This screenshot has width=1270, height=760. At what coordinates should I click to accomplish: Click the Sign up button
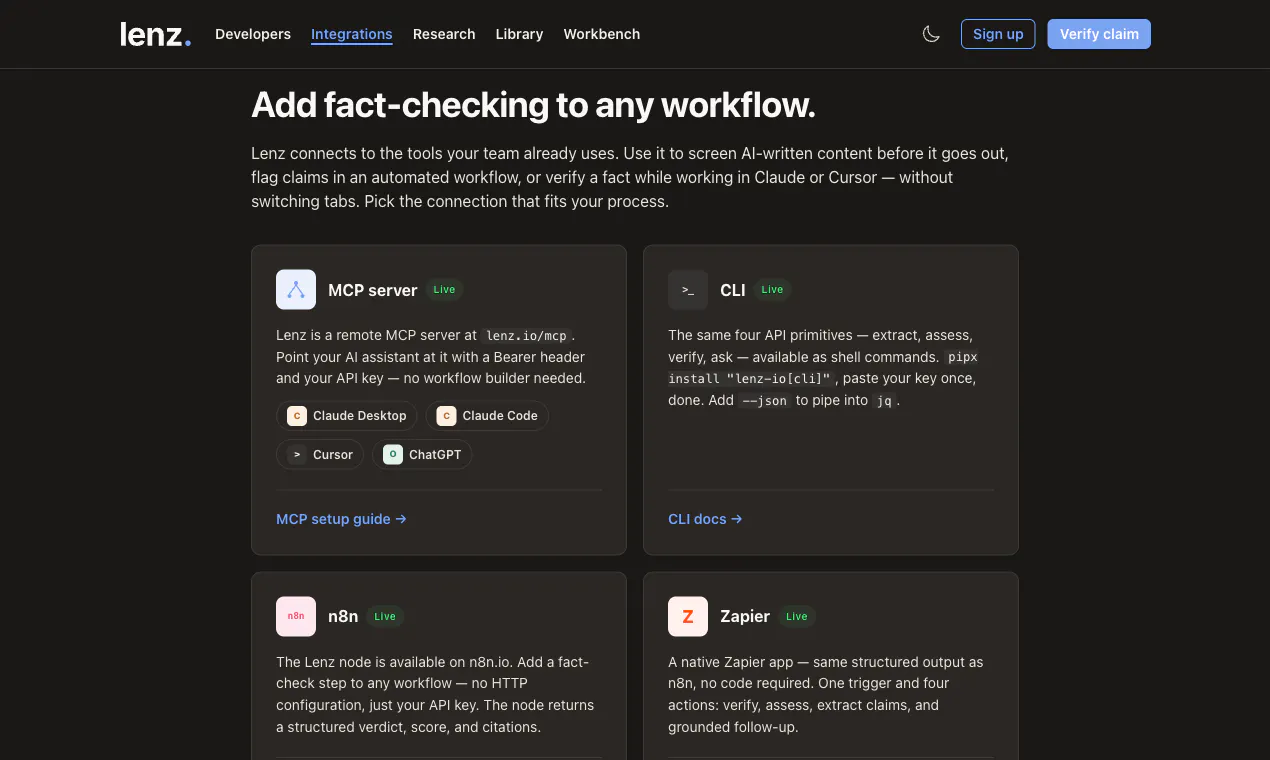coord(998,34)
